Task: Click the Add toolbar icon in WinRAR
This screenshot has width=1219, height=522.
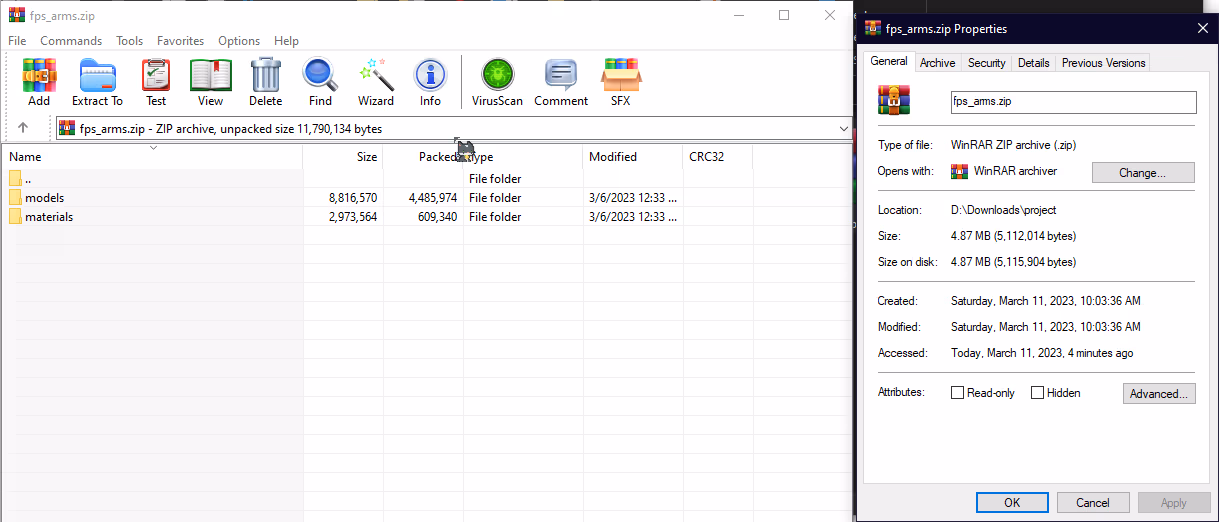Action: click(39, 76)
